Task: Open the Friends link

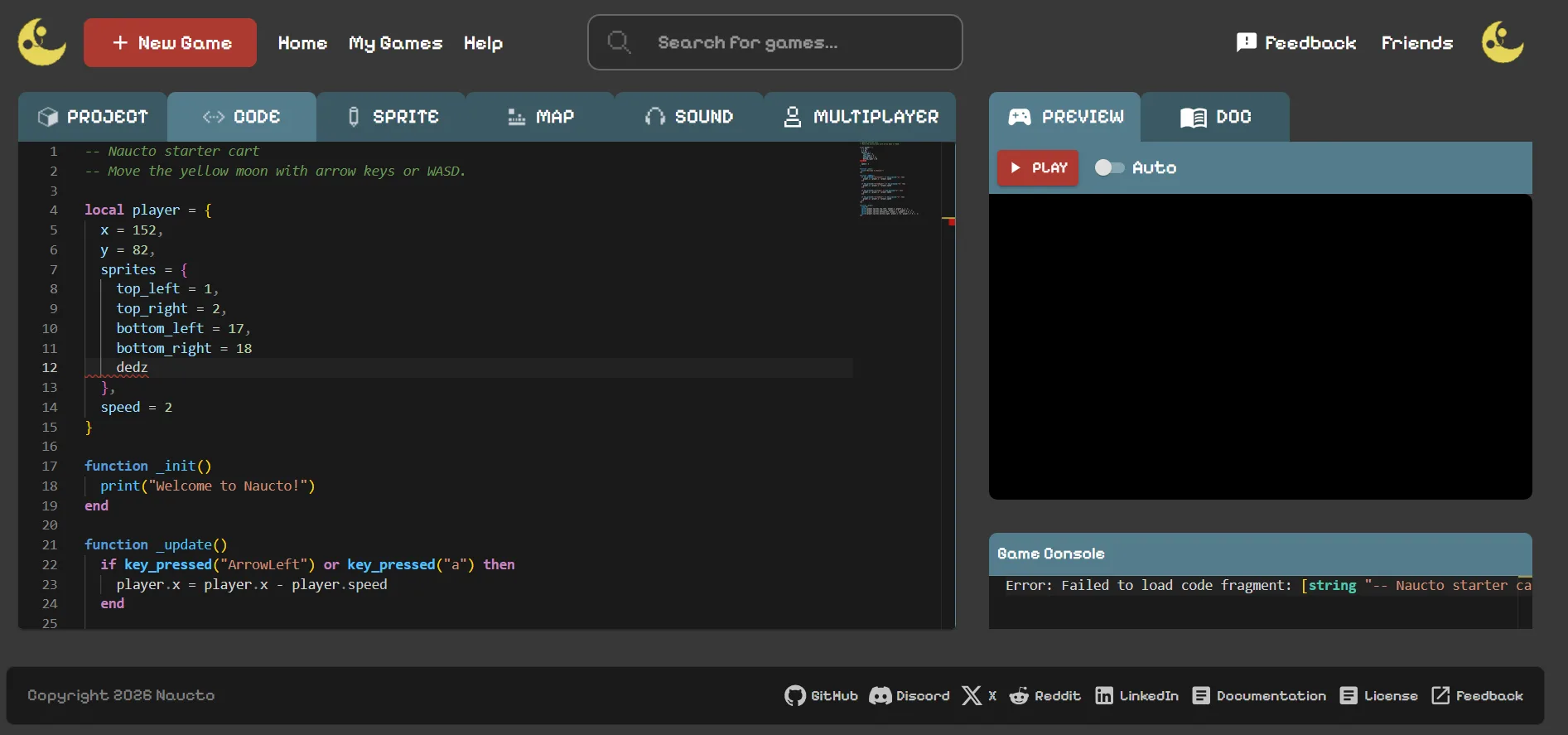Action: (x=1417, y=43)
